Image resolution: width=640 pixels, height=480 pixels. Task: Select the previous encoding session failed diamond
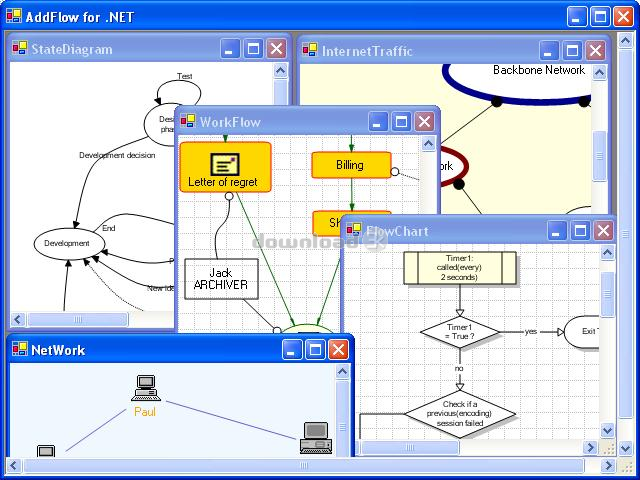460,414
